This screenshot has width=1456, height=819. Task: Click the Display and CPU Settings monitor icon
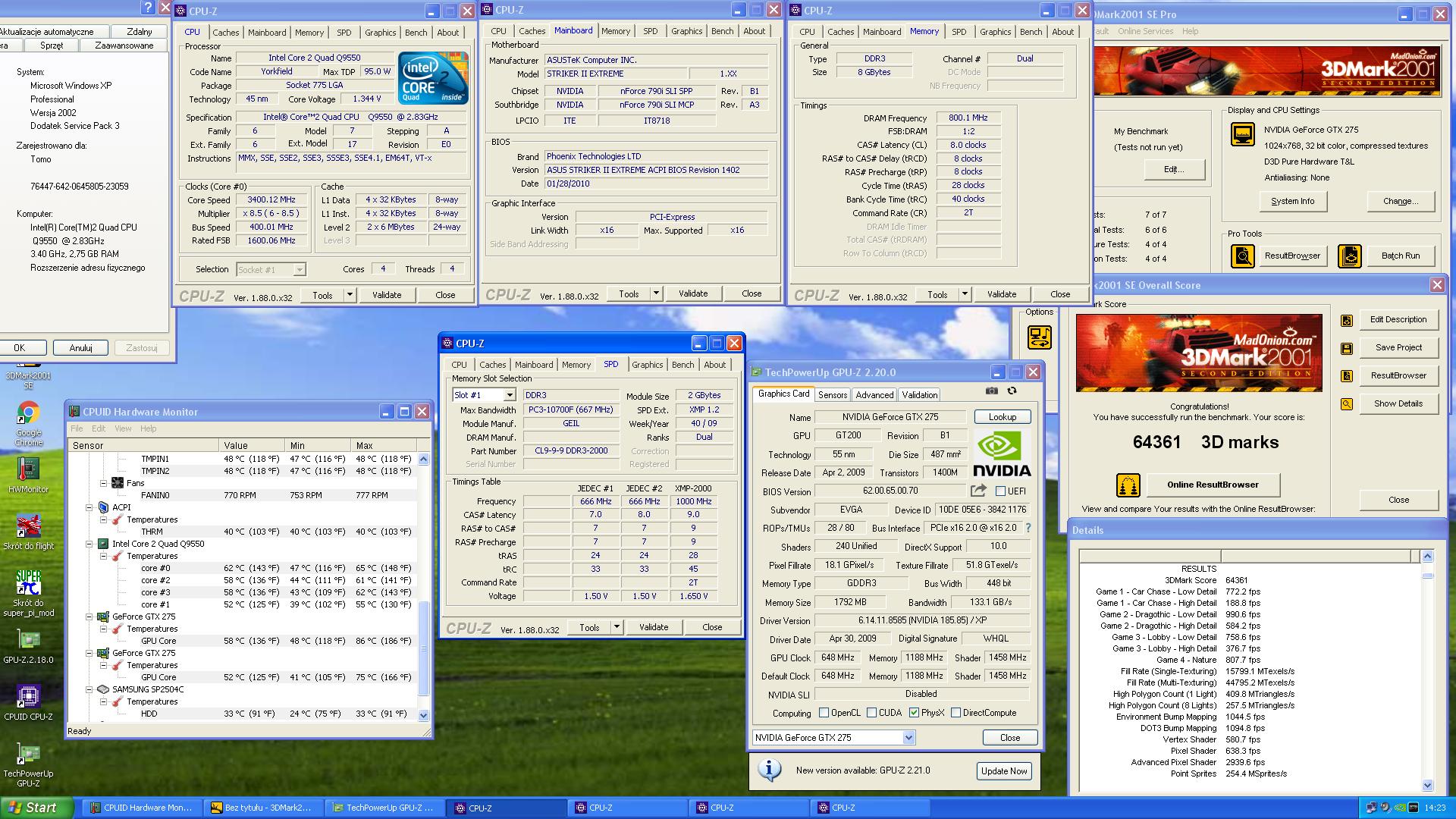pos(1242,135)
